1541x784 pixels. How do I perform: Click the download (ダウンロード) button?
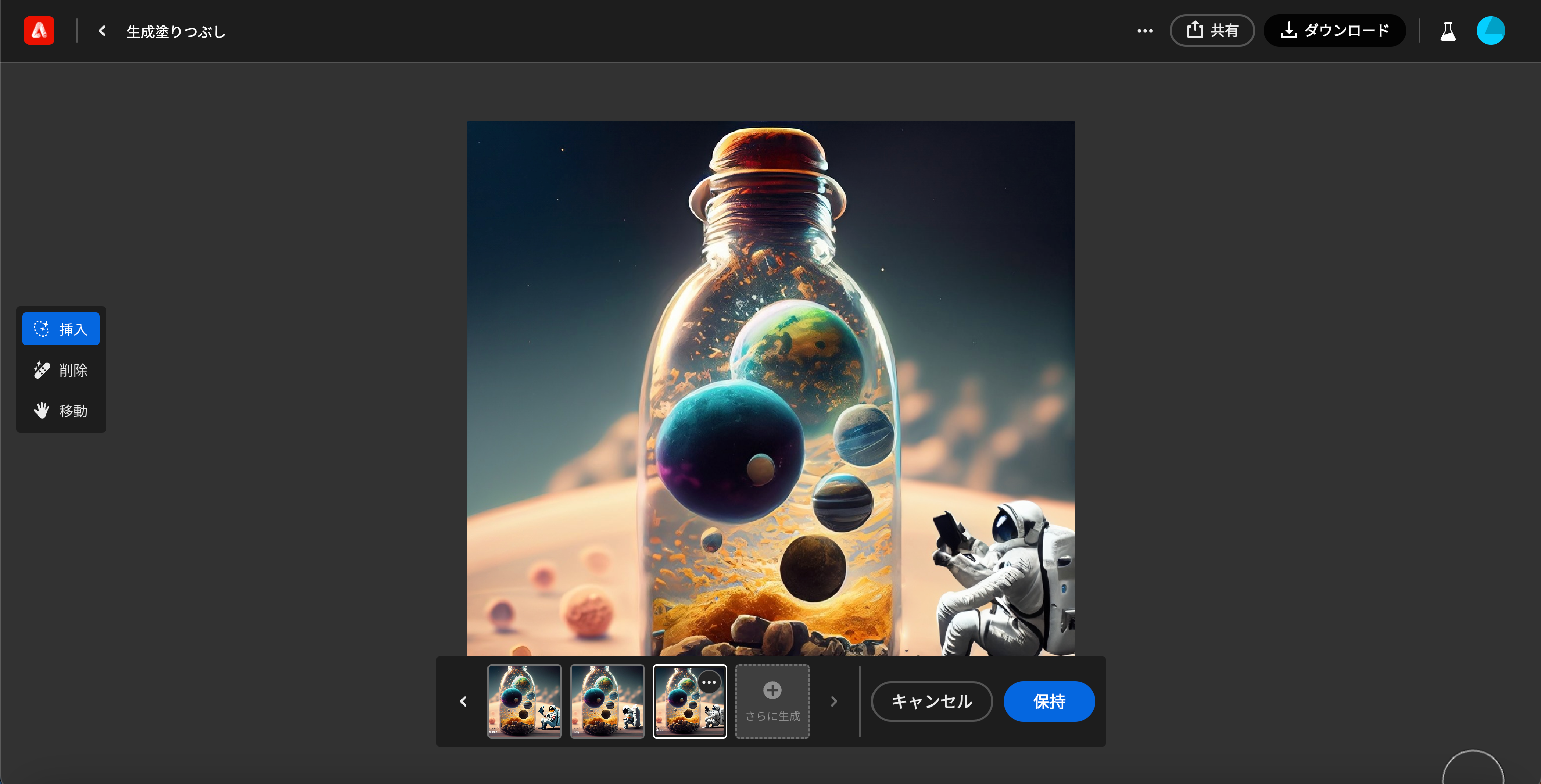tap(1334, 31)
